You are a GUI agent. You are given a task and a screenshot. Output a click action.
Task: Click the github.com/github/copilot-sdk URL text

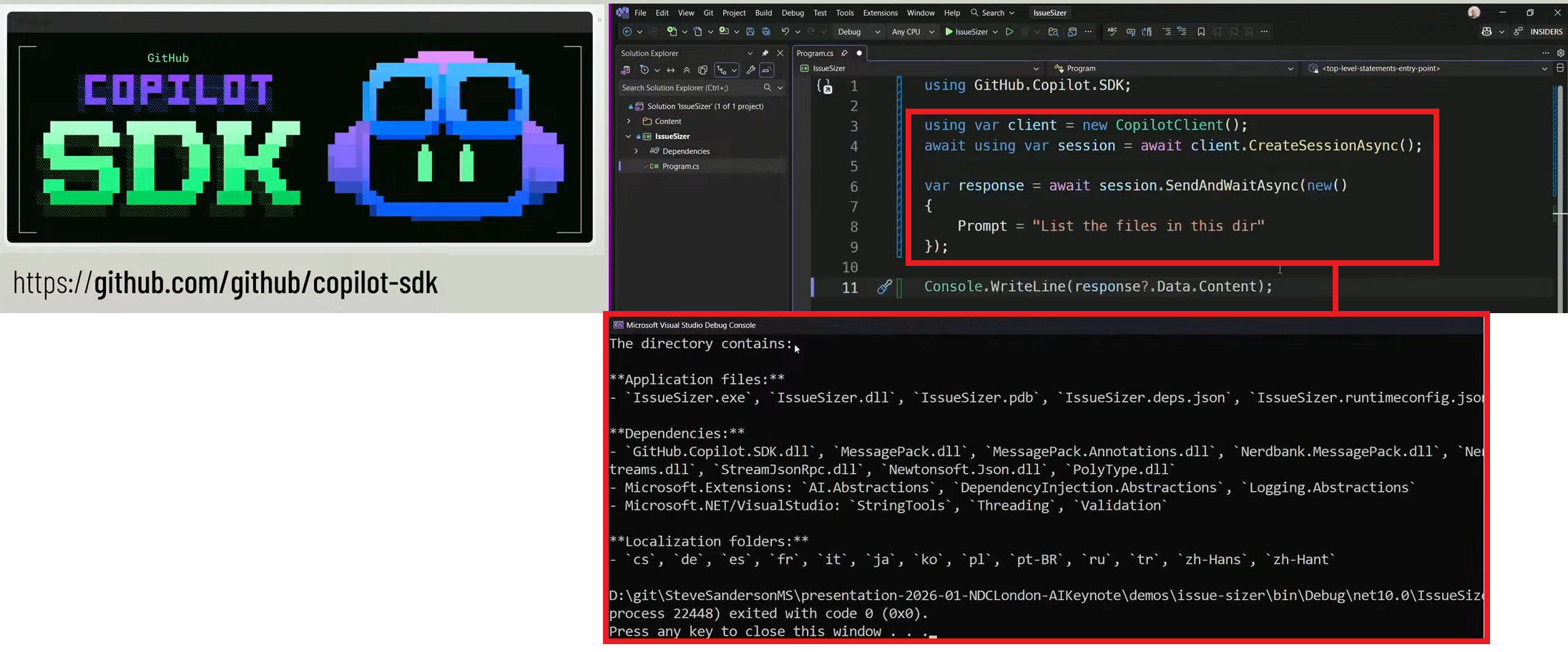225,283
